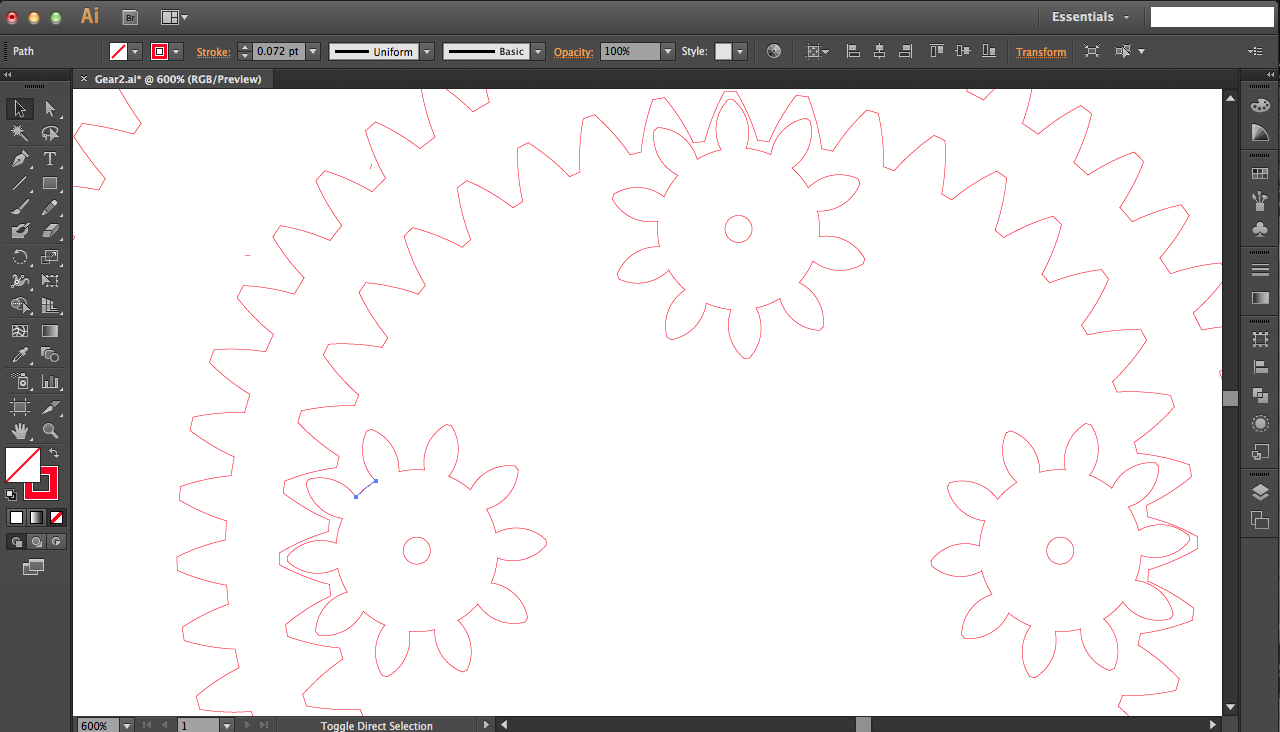Select the Rotate tool
This screenshot has width=1280, height=732.
pos(19,257)
